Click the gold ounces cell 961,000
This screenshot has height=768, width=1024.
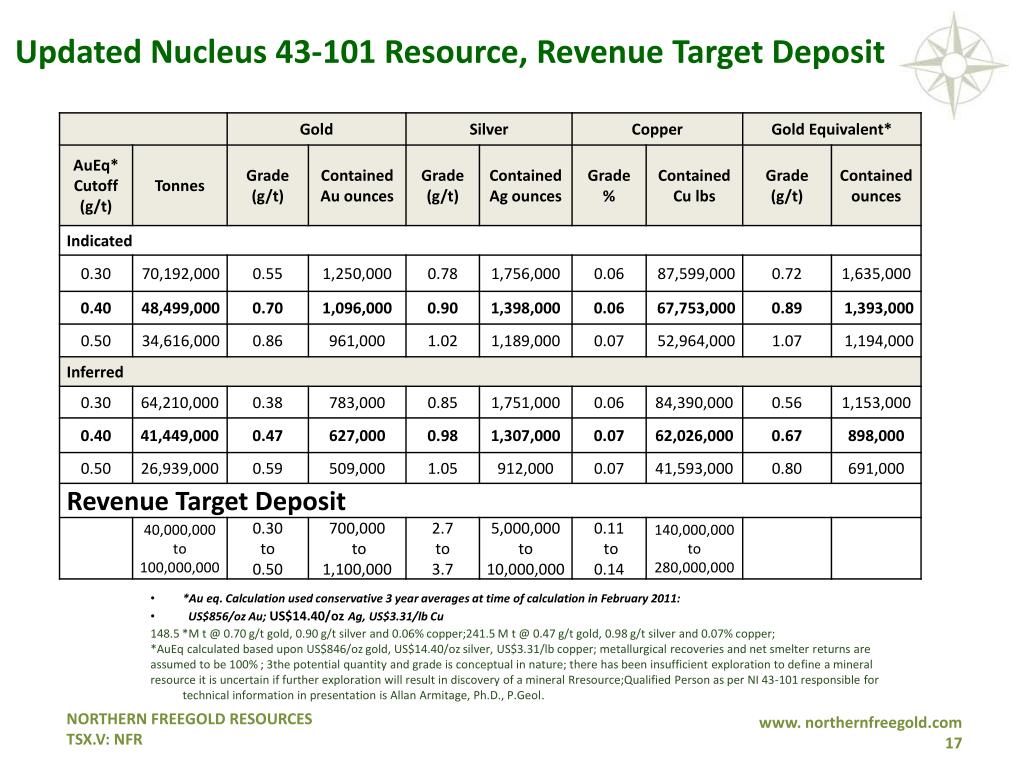357,341
